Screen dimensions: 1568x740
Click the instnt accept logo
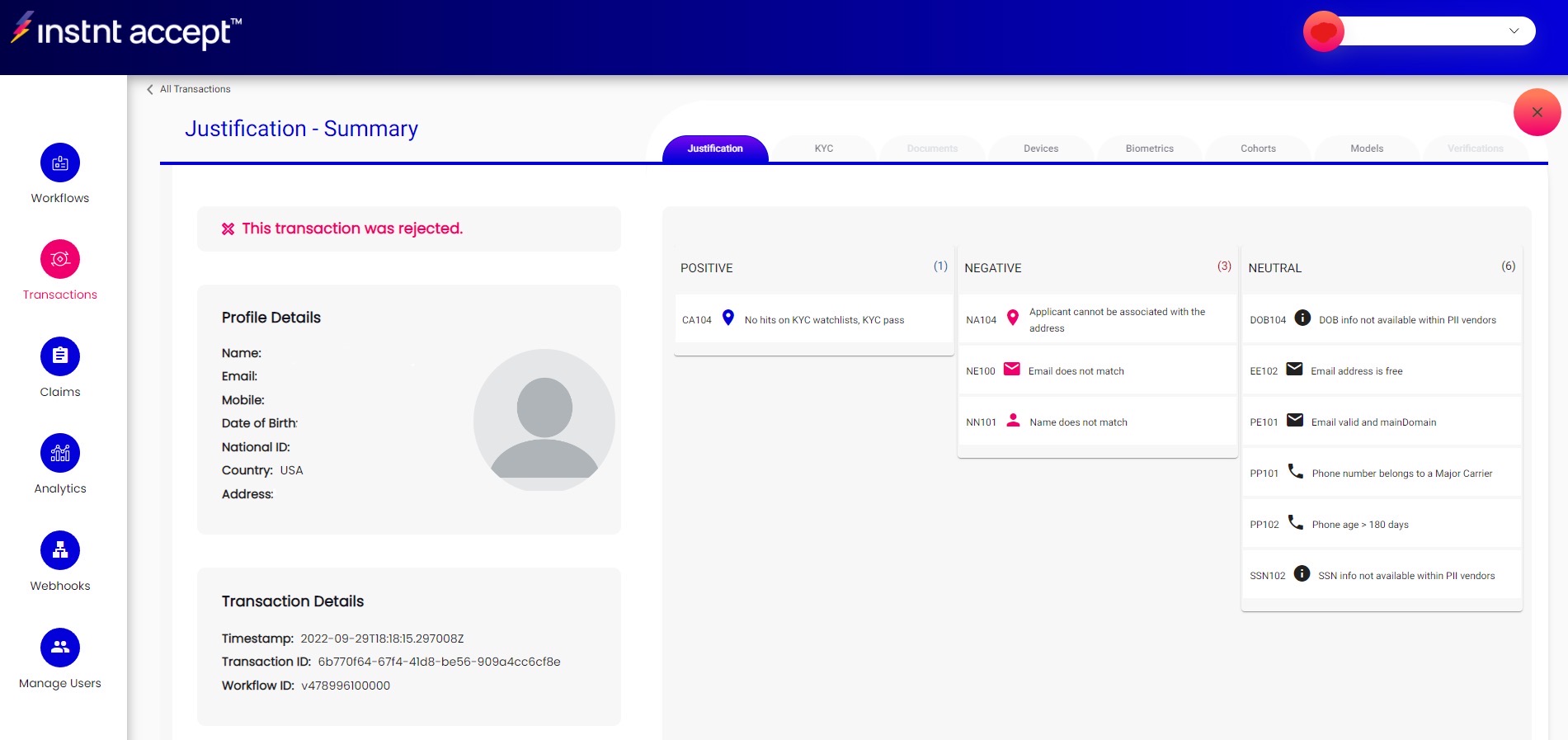[125, 31]
